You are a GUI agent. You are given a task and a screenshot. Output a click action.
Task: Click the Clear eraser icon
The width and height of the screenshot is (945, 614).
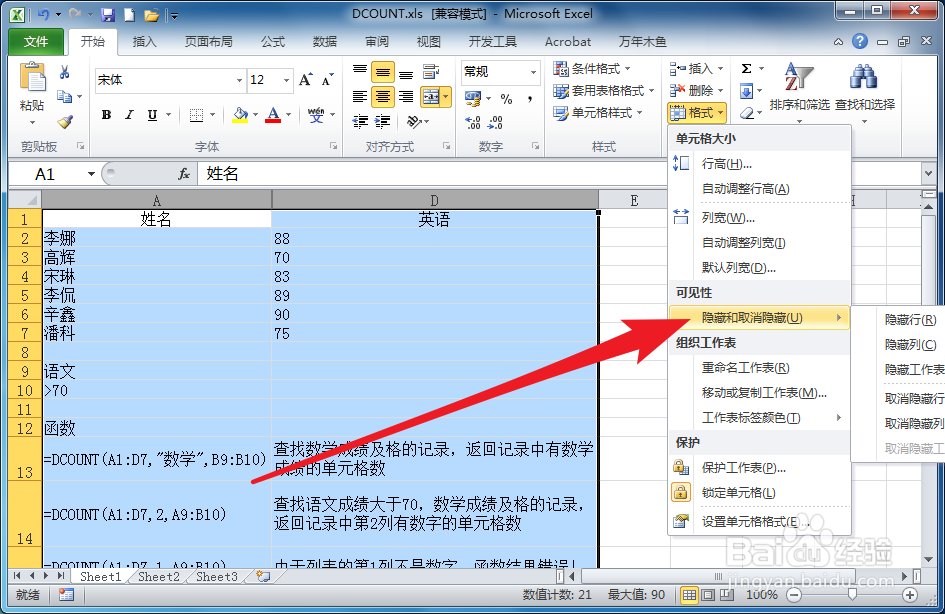(x=746, y=113)
